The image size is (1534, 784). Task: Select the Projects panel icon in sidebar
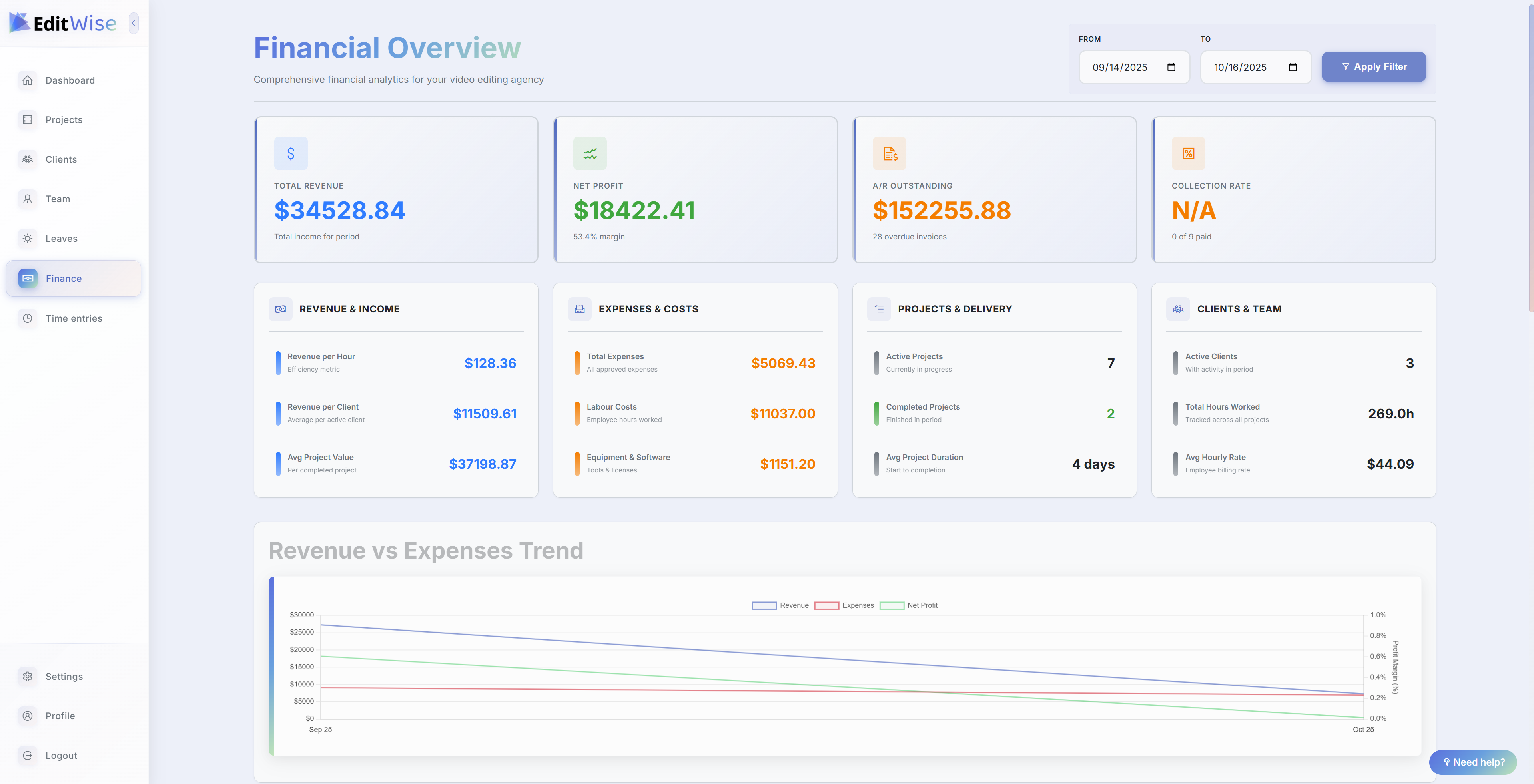coord(28,119)
